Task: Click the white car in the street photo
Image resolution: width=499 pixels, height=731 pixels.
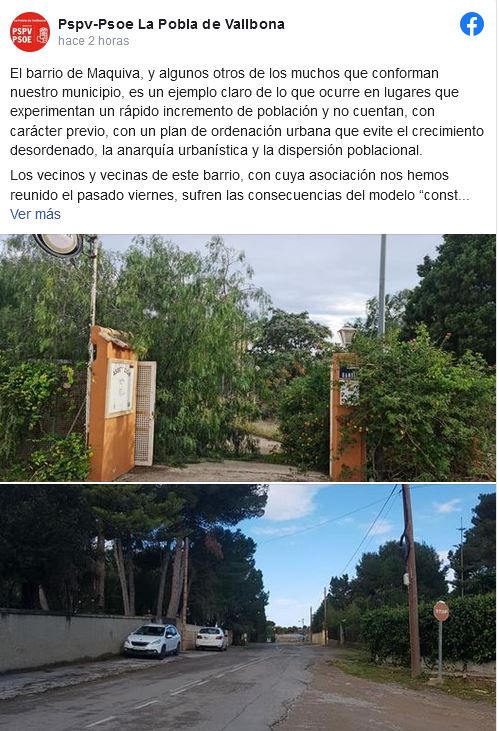Action: click(x=152, y=641)
